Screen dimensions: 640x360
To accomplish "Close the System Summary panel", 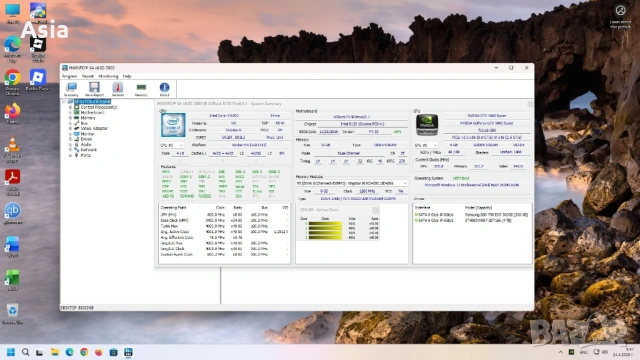I will point(530,104).
